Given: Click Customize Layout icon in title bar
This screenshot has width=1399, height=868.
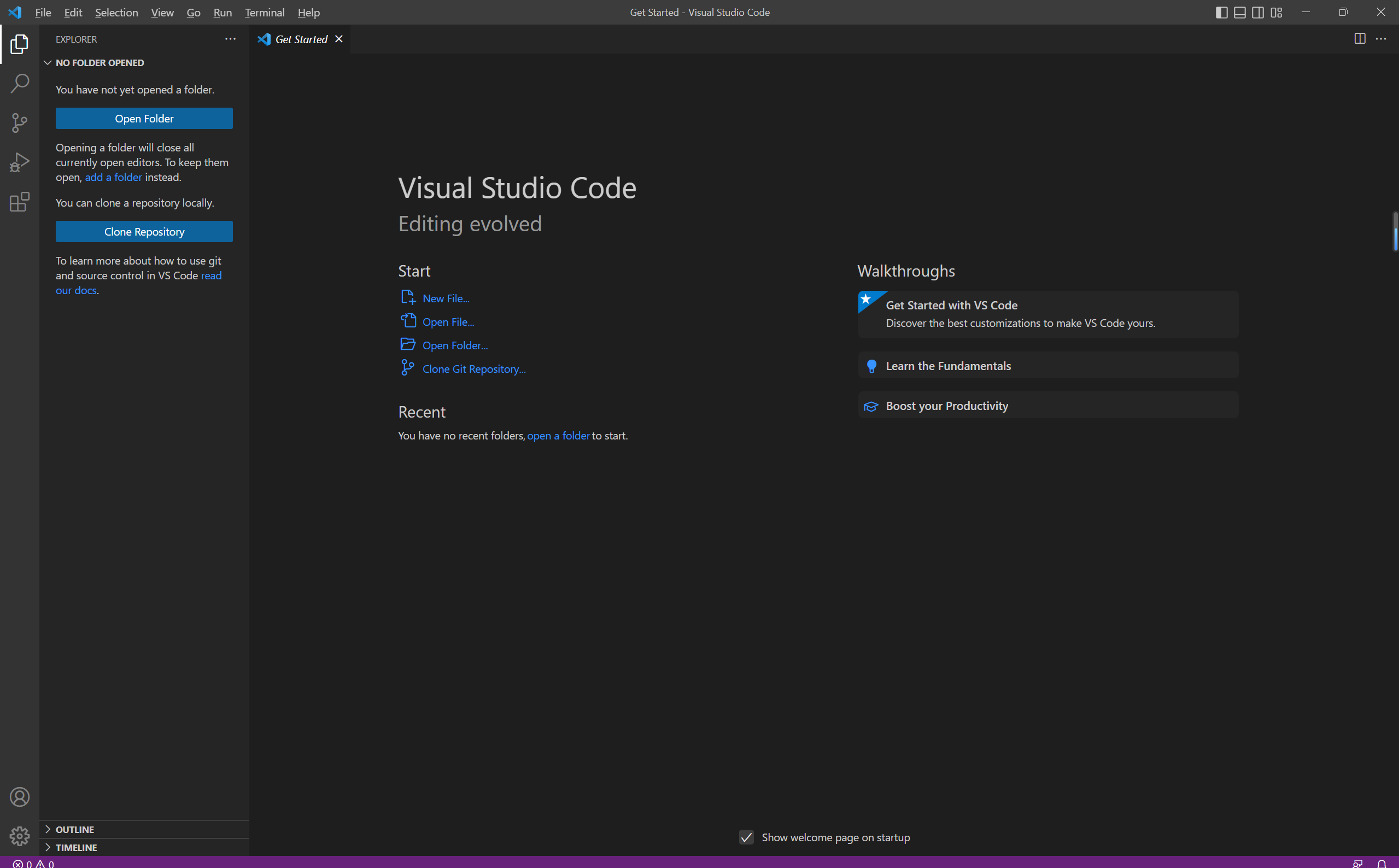Looking at the screenshot, I should pos(1275,13).
